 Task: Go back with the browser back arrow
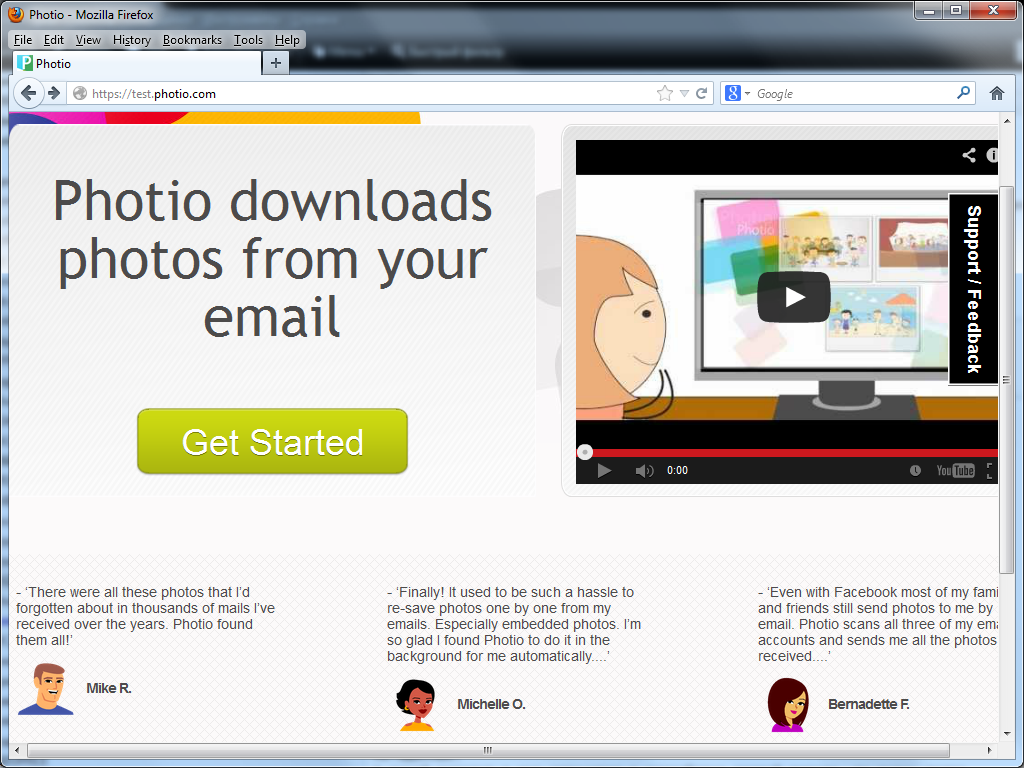pyautogui.click(x=28, y=93)
